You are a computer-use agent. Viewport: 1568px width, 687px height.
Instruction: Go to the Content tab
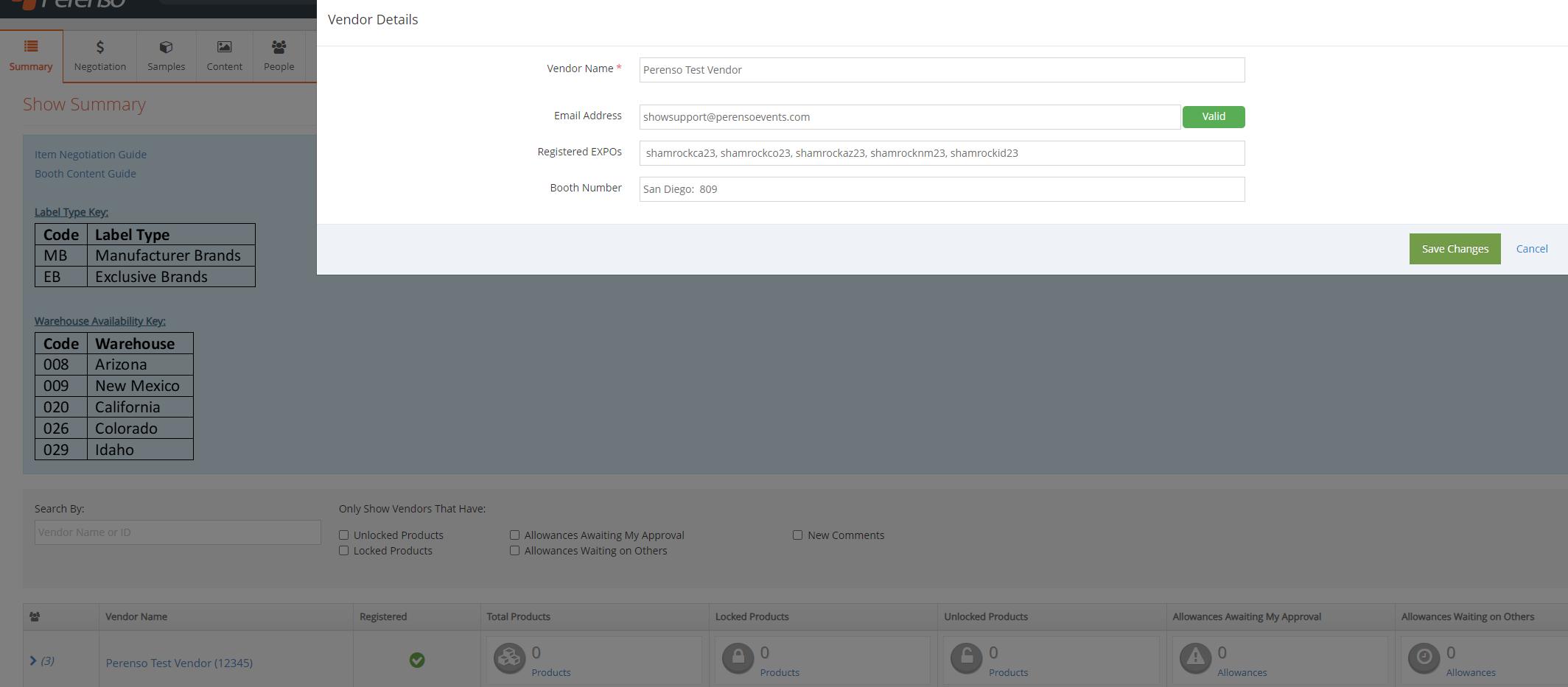coord(225,56)
